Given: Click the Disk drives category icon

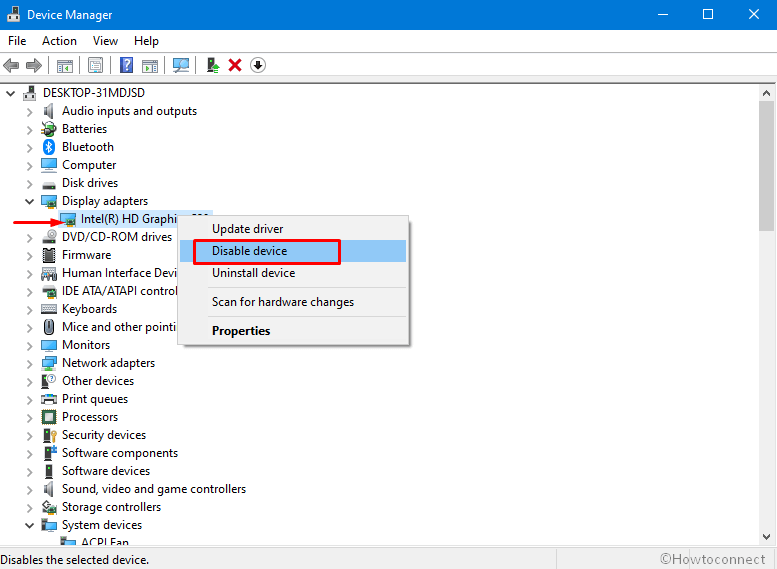Looking at the screenshot, I should click(49, 185).
